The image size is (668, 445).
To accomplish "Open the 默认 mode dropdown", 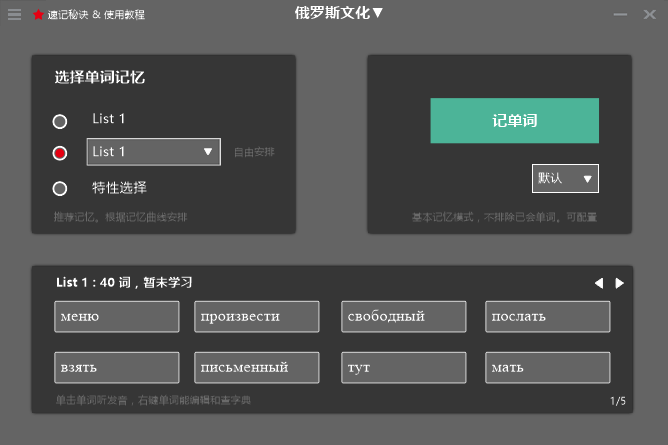I will click(x=565, y=179).
